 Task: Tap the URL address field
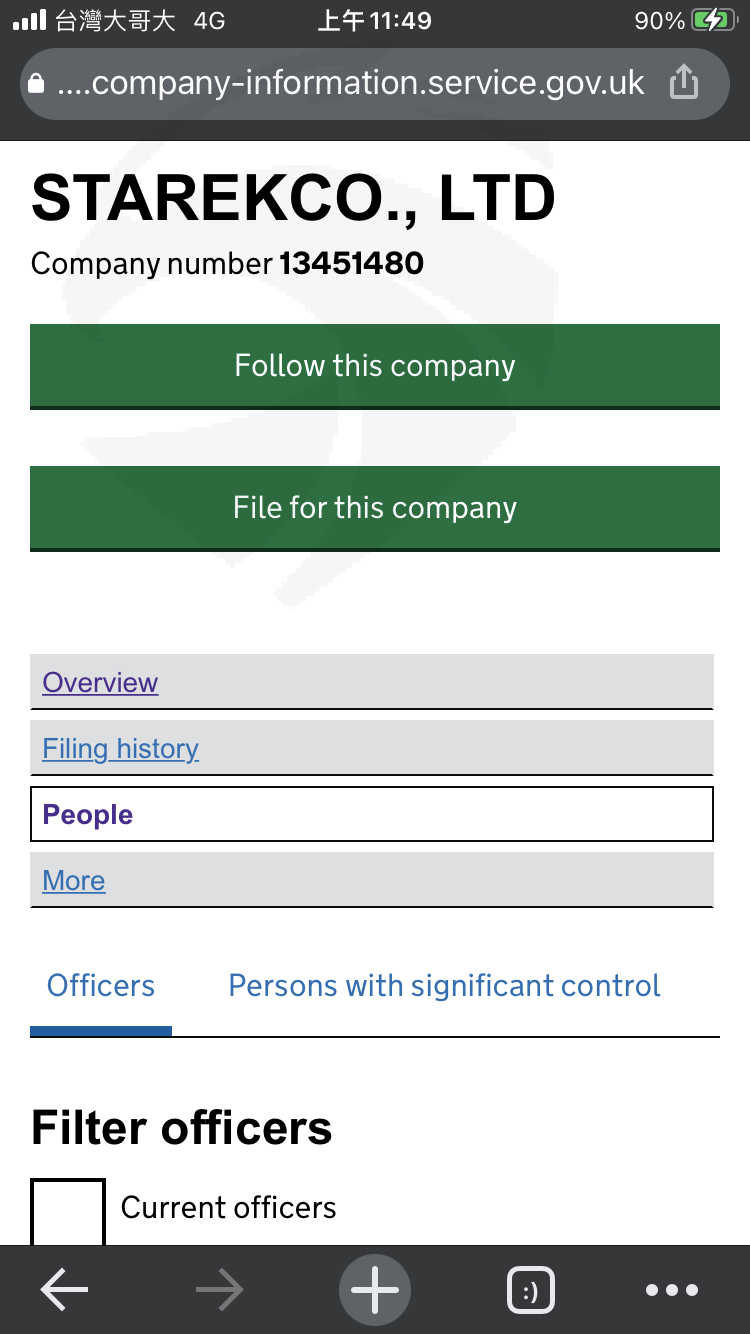click(x=350, y=83)
